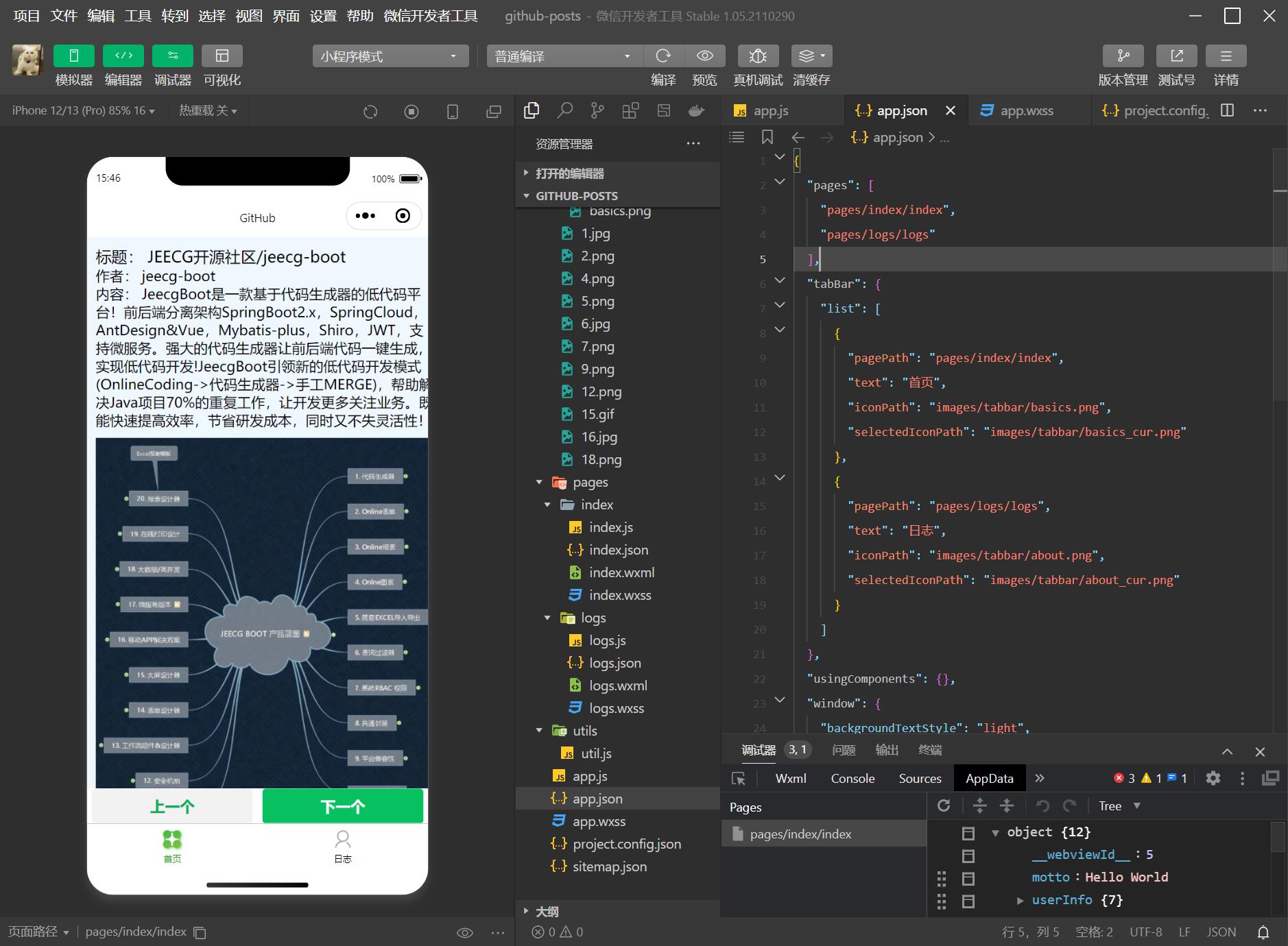Tap the 首页 tab bar item
This screenshot has width=1288, height=946.
(x=172, y=847)
